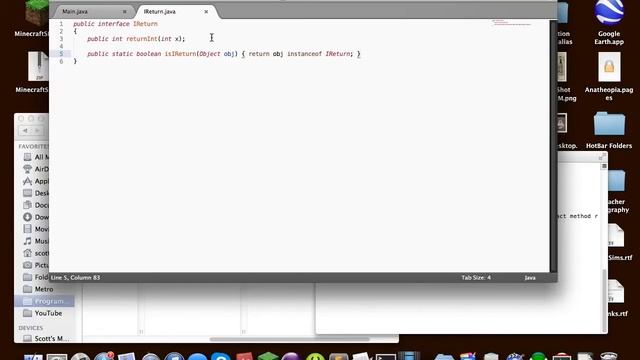Open Pictures in Finder sidebar
Viewport: 640px width, 360px height.
click(x=36, y=265)
